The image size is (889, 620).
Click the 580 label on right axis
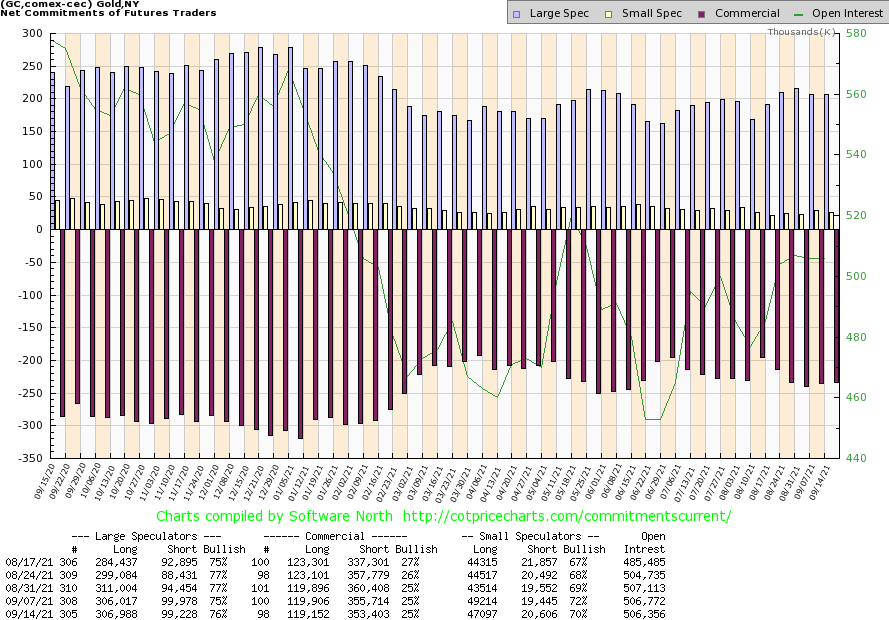[x=857, y=34]
